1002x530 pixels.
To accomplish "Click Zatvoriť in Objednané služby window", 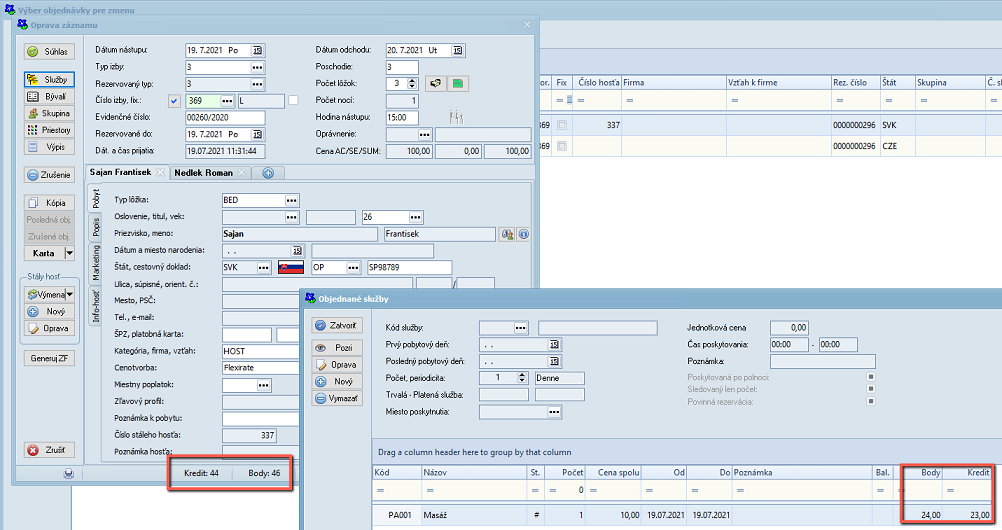I will [335, 326].
